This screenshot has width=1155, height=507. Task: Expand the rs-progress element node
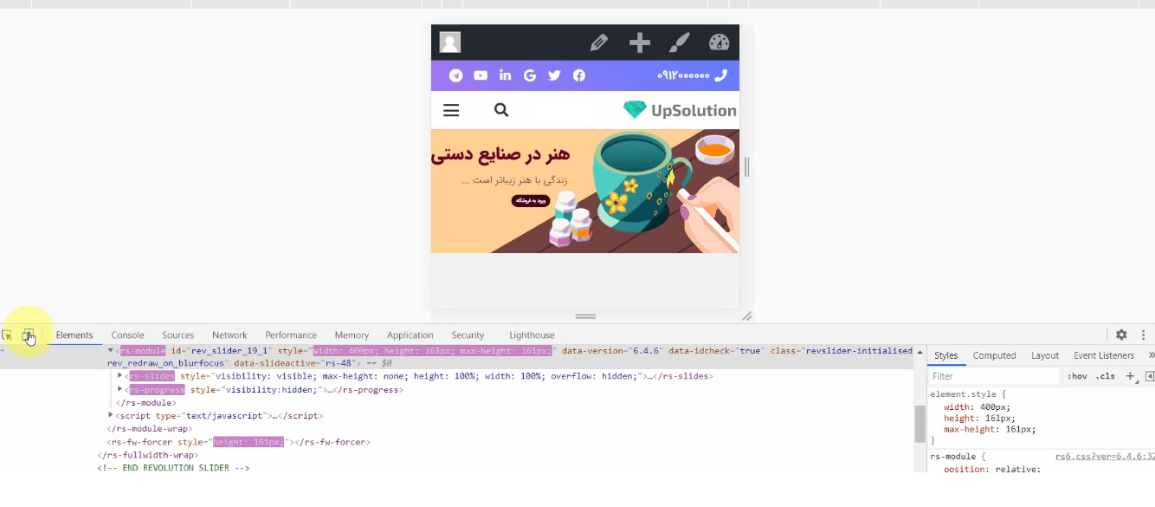120,389
